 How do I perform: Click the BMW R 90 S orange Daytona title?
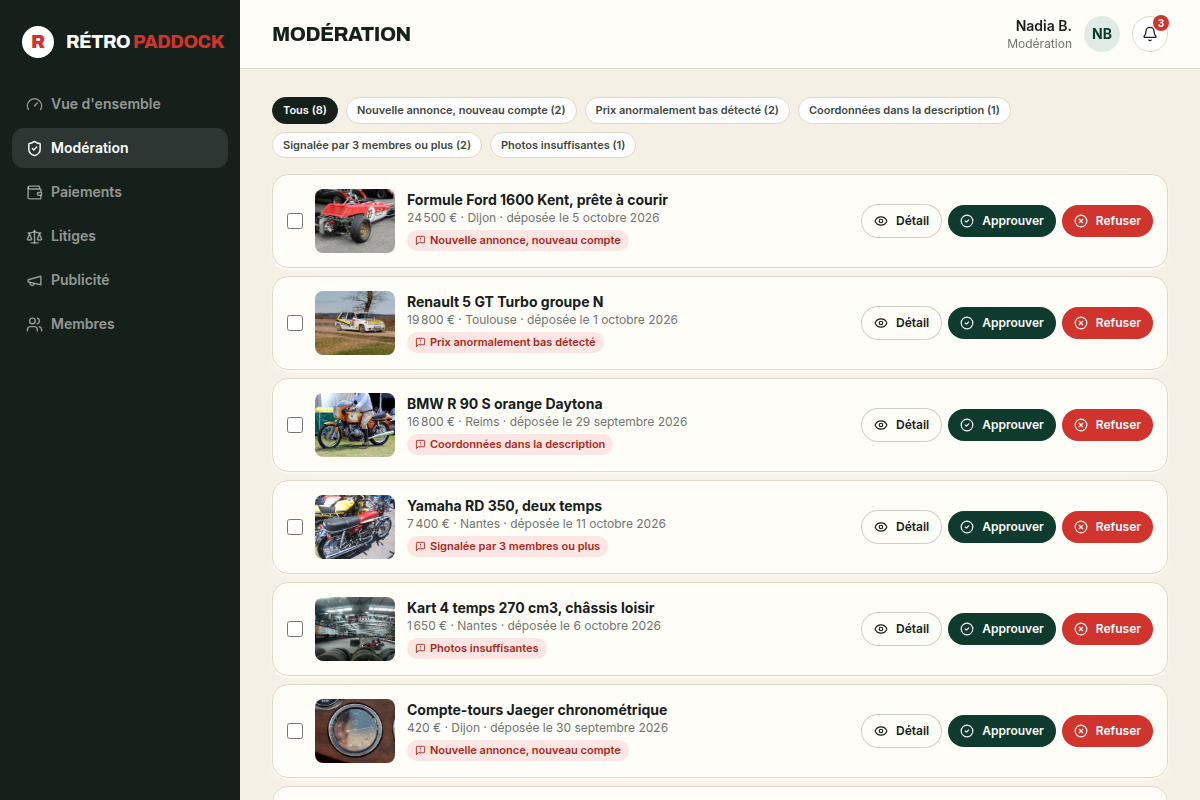[505, 404]
